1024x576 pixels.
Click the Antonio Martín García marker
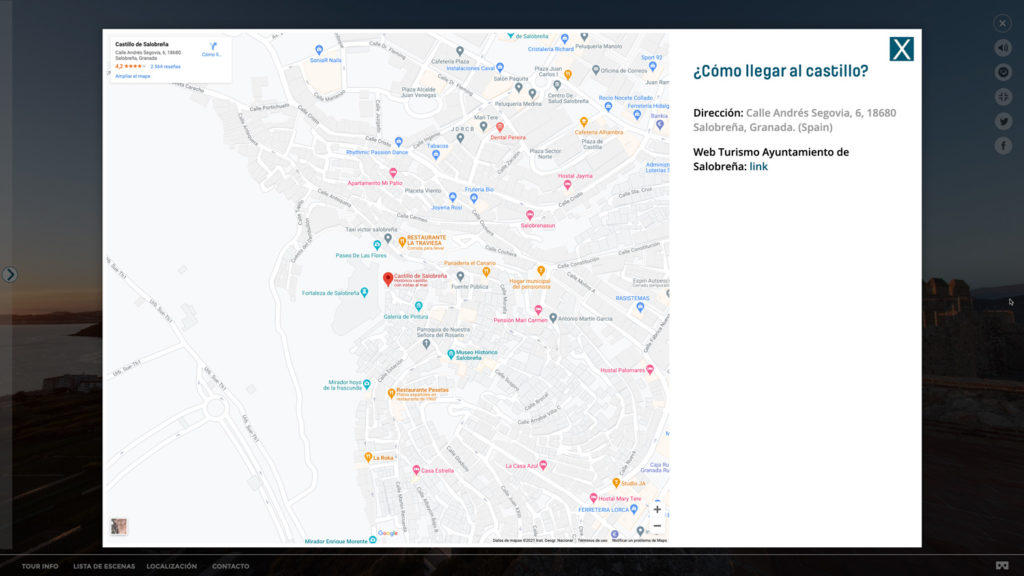click(553, 318)
